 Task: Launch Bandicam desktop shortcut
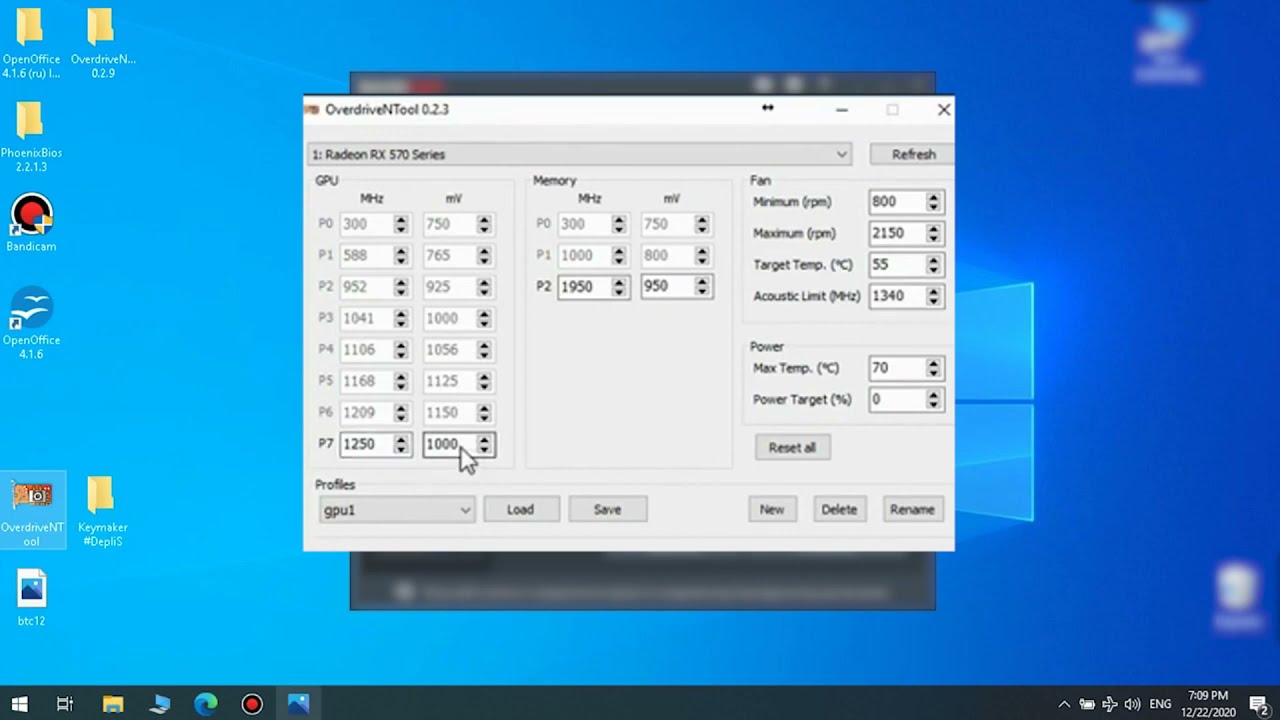click(x=31, y=223)
